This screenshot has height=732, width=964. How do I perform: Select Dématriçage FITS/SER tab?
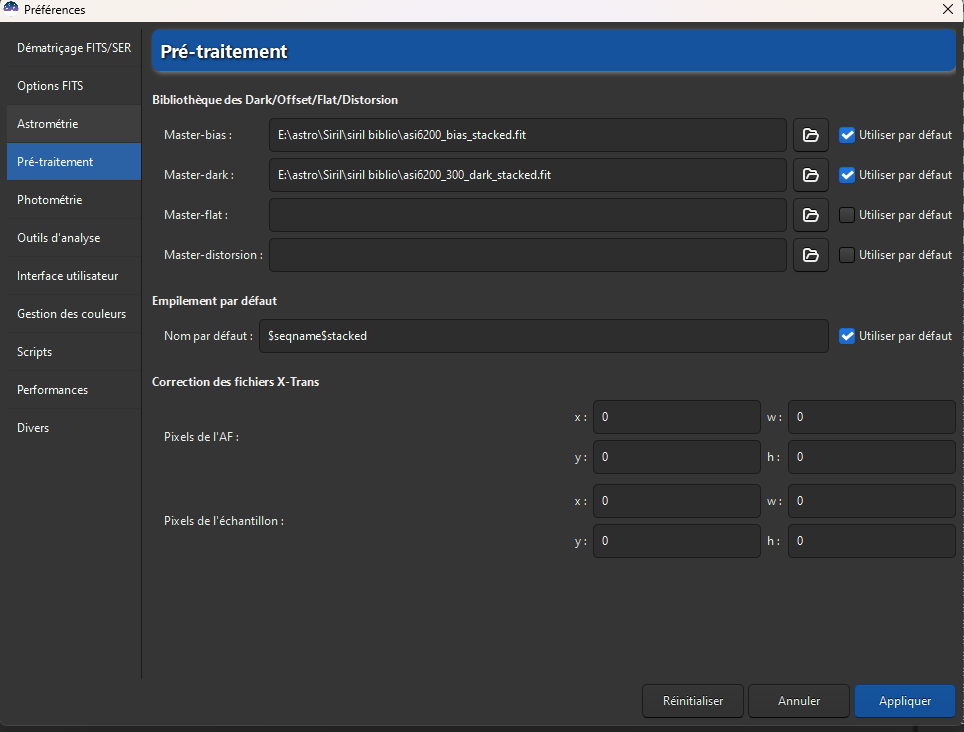74,48
